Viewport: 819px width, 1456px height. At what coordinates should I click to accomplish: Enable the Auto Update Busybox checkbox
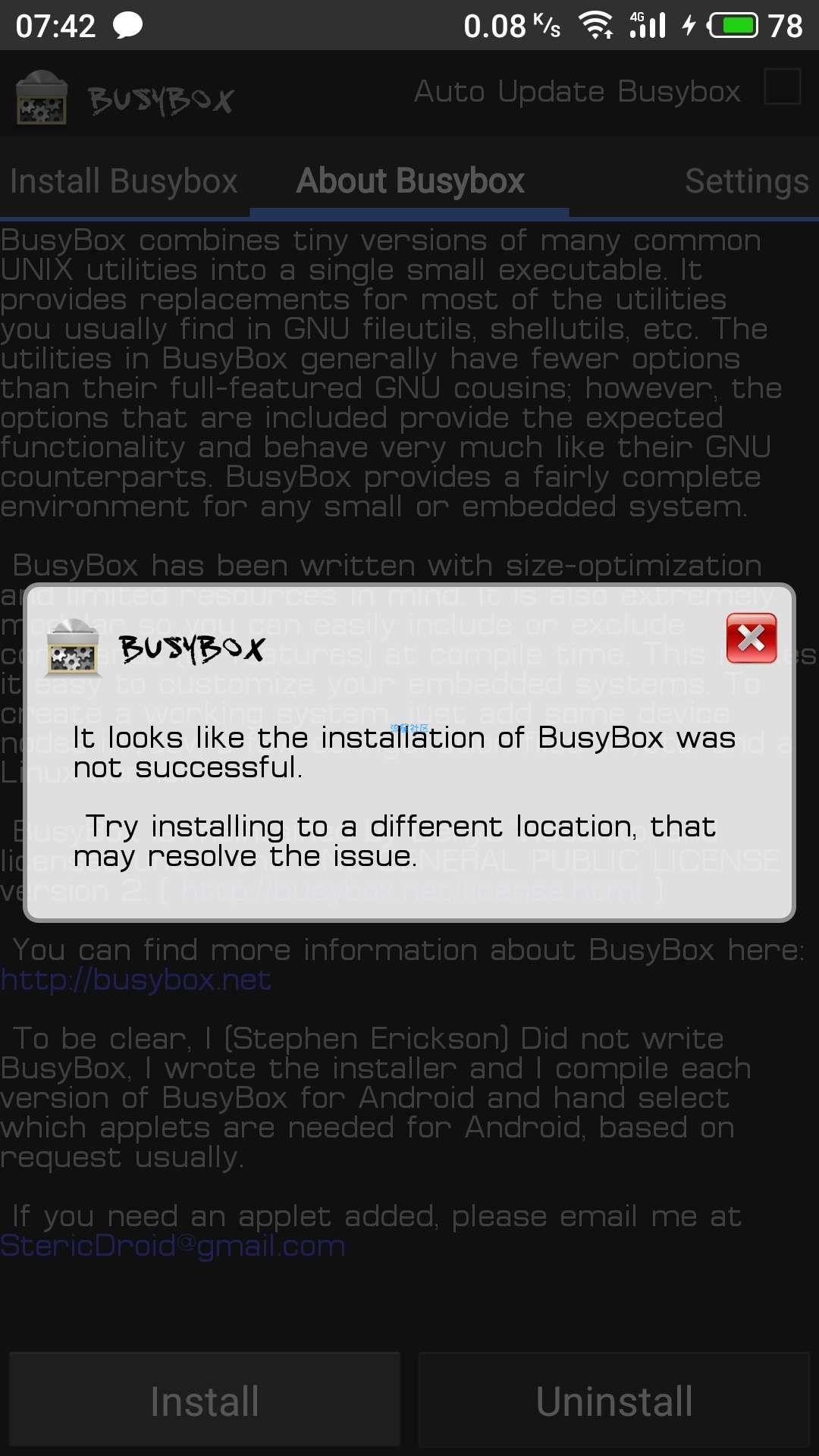[783, 86]
